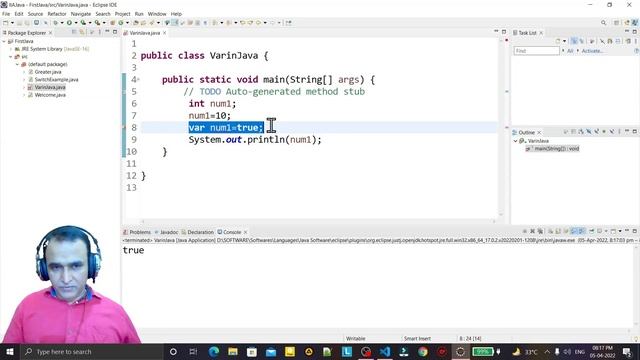Open the Coverage button dropdown arrow
This screenshot has height=360, width=640.
click(x=90, y=23)
